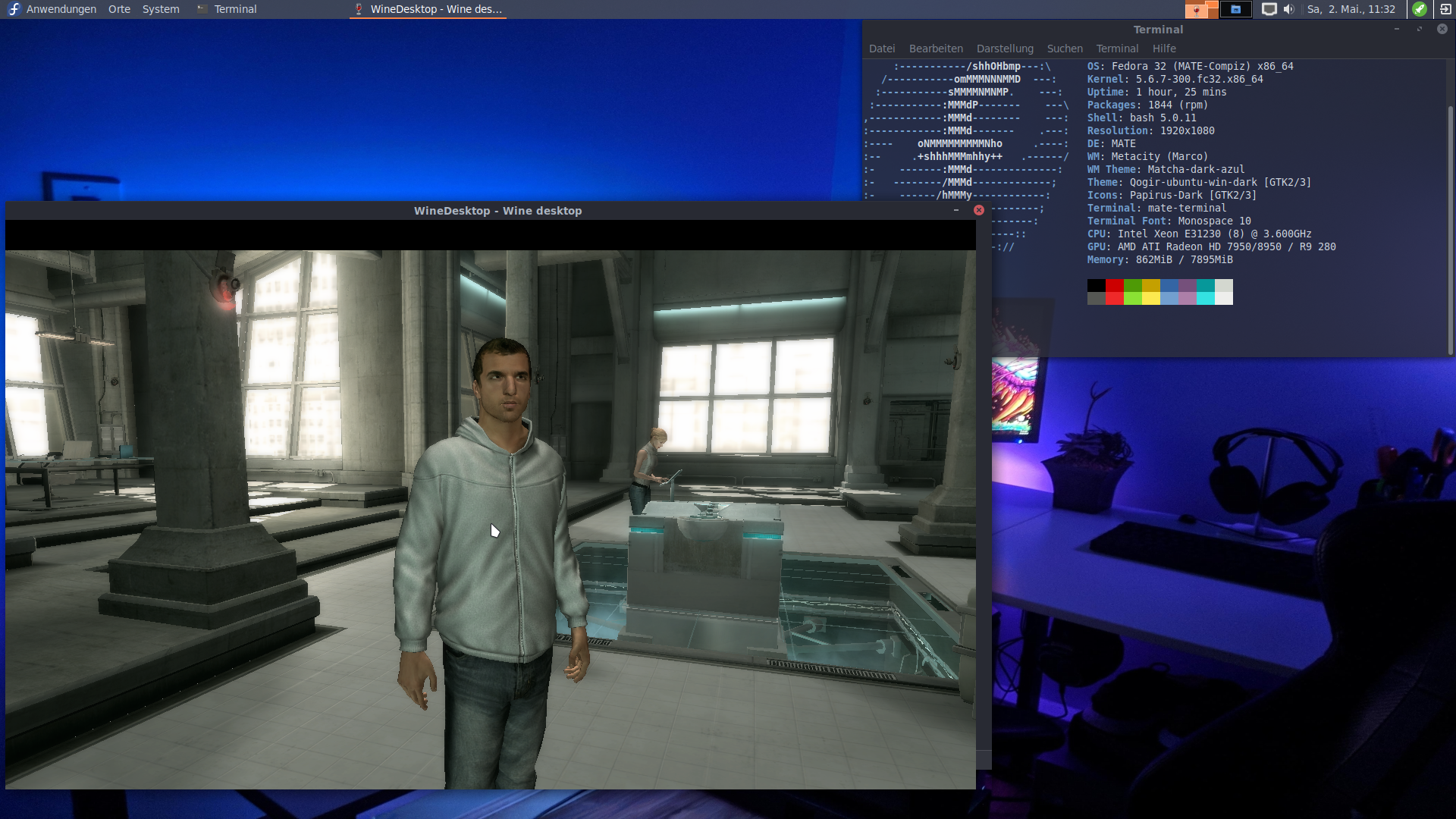The height and width of the screenshot is (819, 1456).
Task: Open the Anwendungen menu
Action: point(61,9)
